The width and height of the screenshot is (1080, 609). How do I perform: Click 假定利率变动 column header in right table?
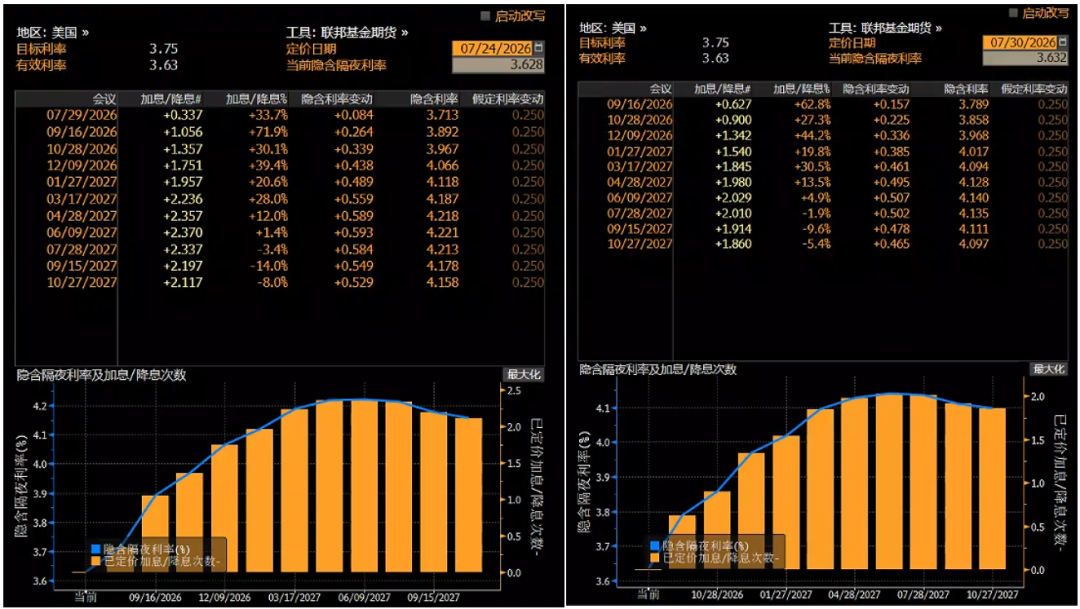coord(1033,89)
